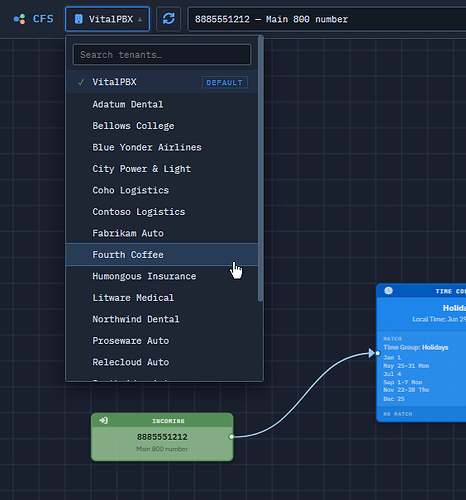The width and height of the screenshot is (466, 500).
Task: Open the 8885551212 Main 800 number selector
Action: click(x=327, y=19)
